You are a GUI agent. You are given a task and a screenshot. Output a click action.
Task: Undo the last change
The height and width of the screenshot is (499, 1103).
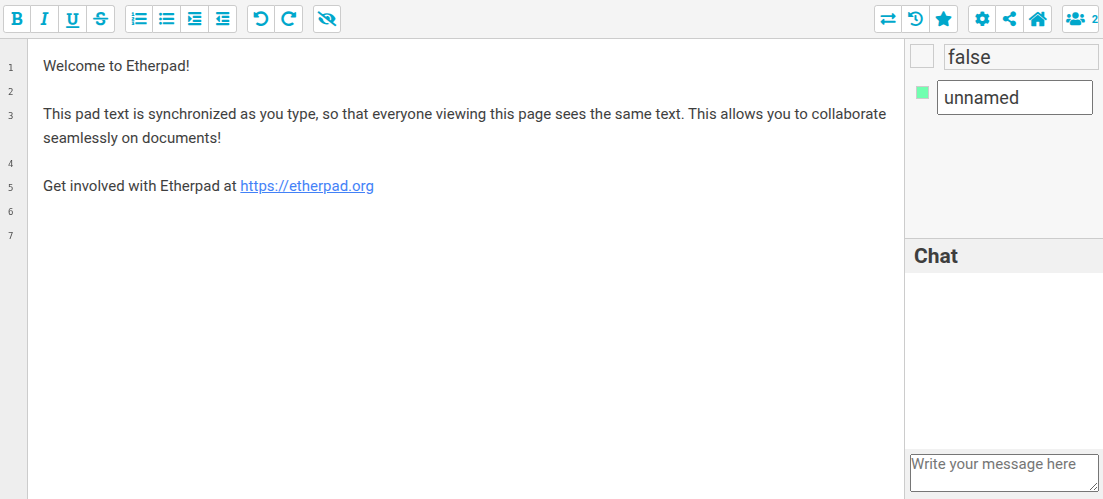click(261, 19)
